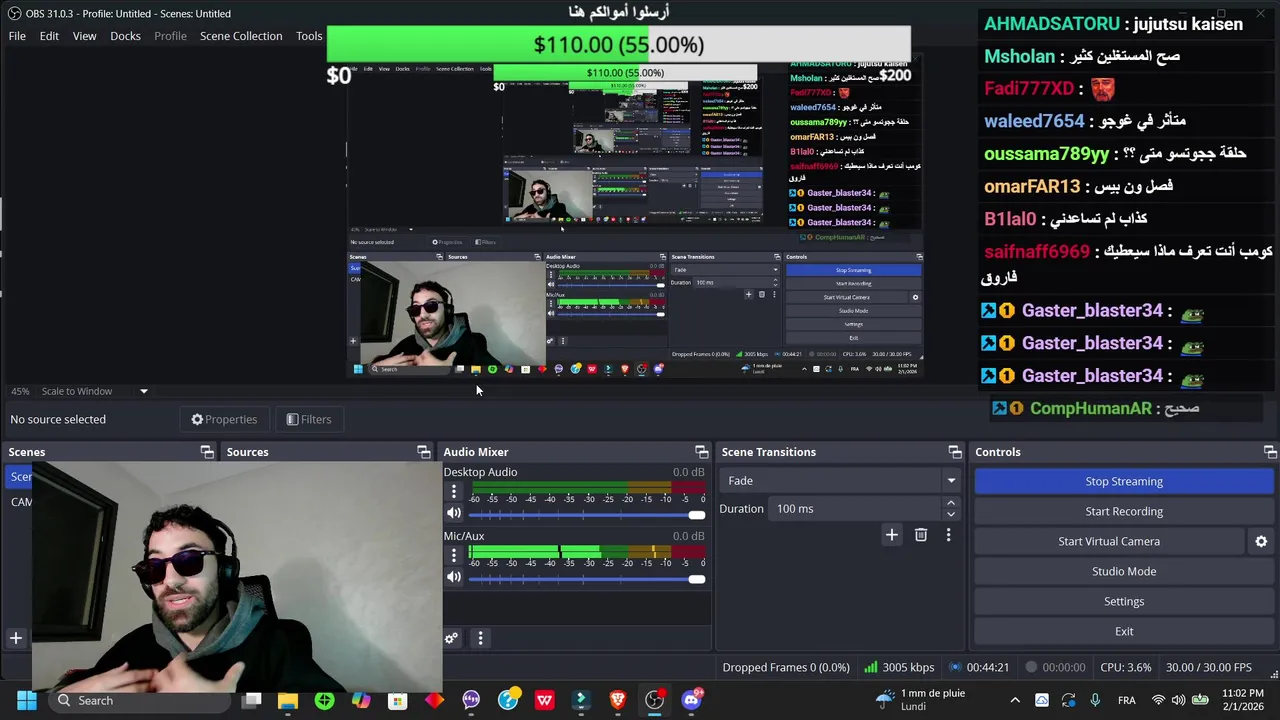
Task: Add a configurable transition with the plus icon
Action: pos(891,535)
